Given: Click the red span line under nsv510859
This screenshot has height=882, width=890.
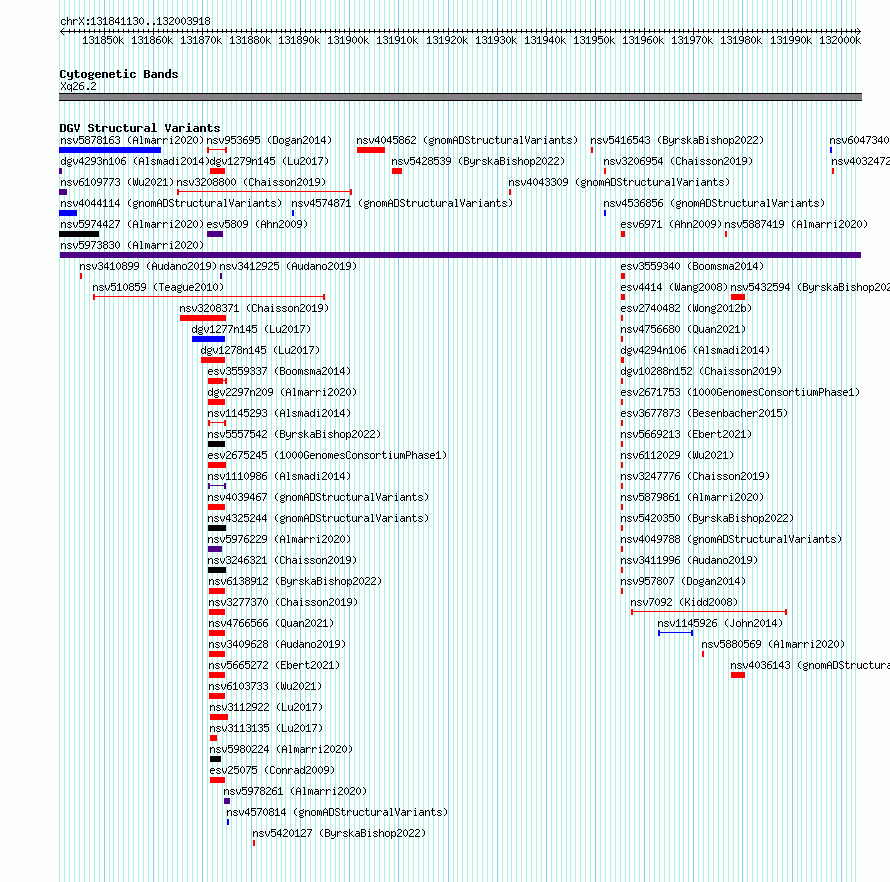Looking at the screenshot, I should click(x=209, y=297).
